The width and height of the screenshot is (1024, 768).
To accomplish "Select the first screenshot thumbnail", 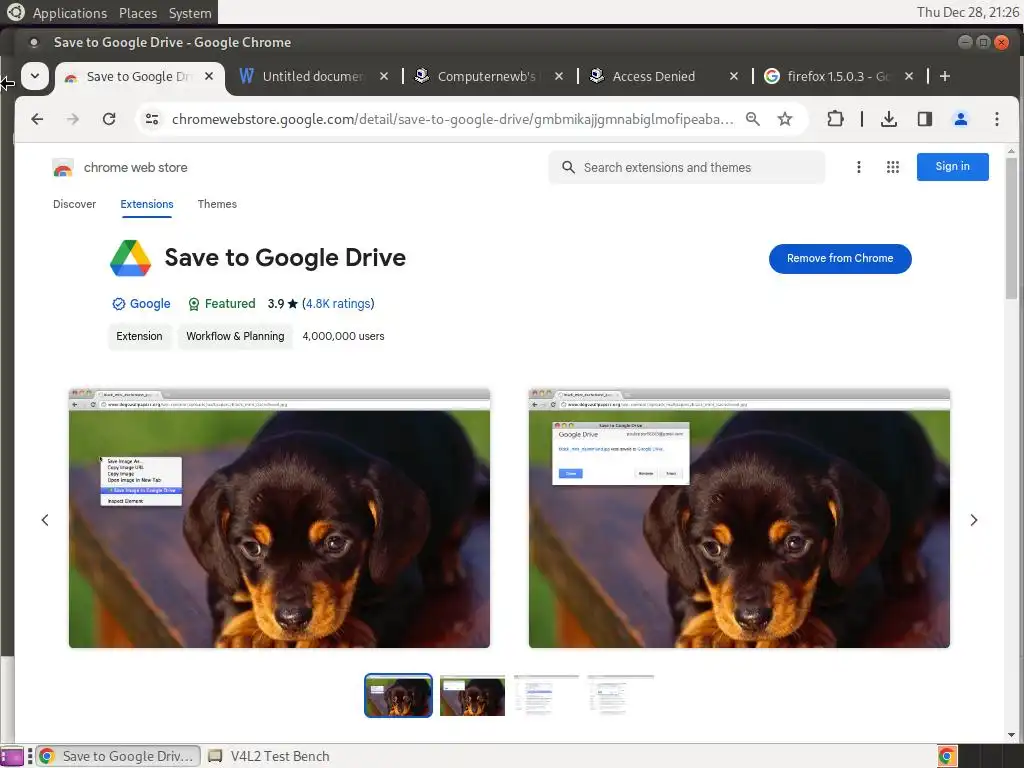I will [398, 696].
